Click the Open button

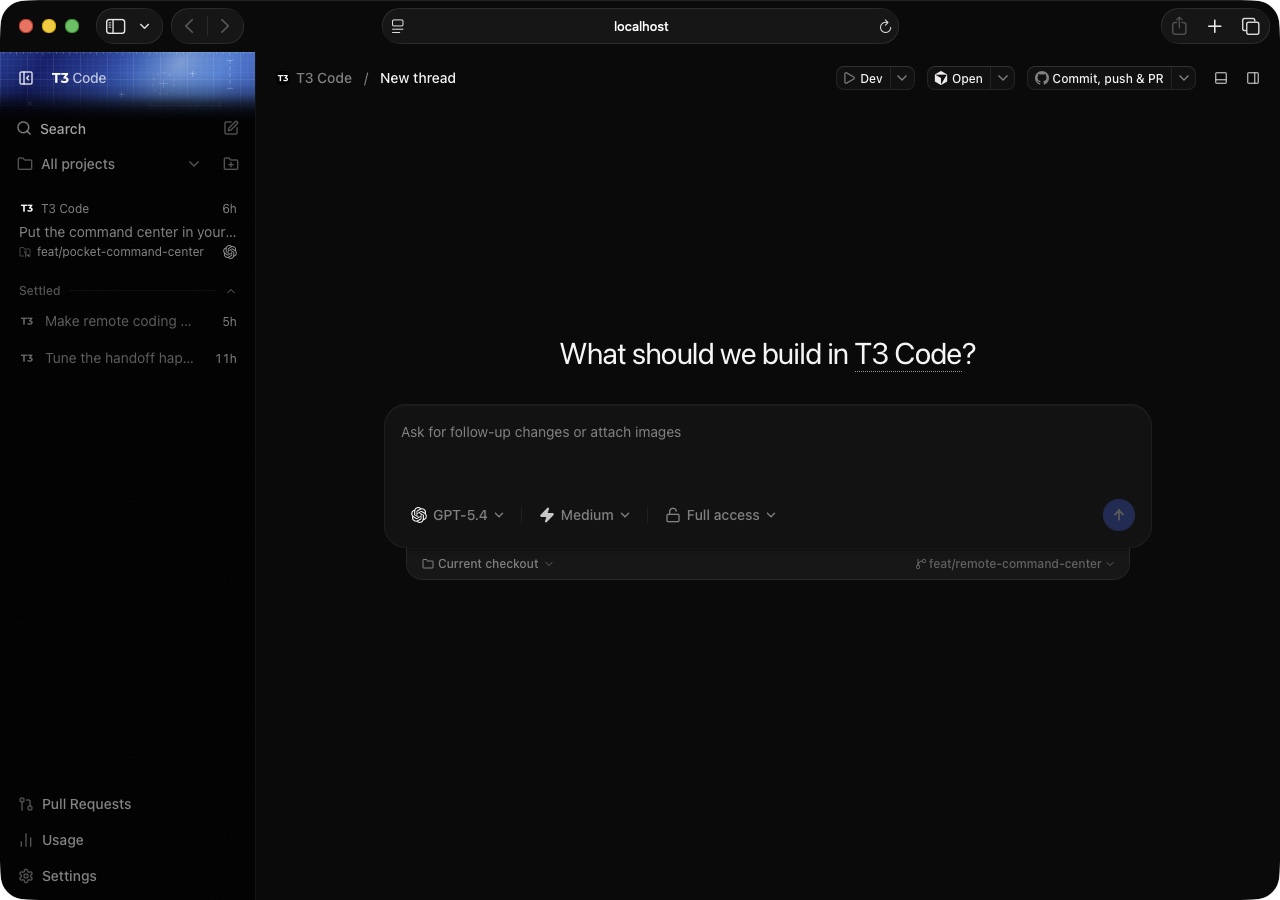click(959, 78)
